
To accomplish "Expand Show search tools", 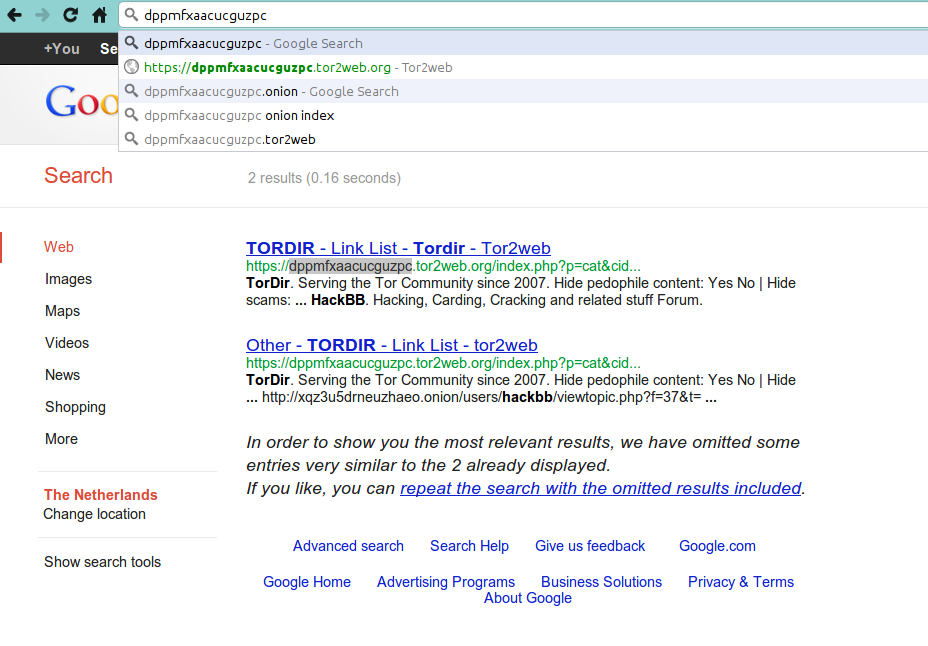I will coord(102,561).
